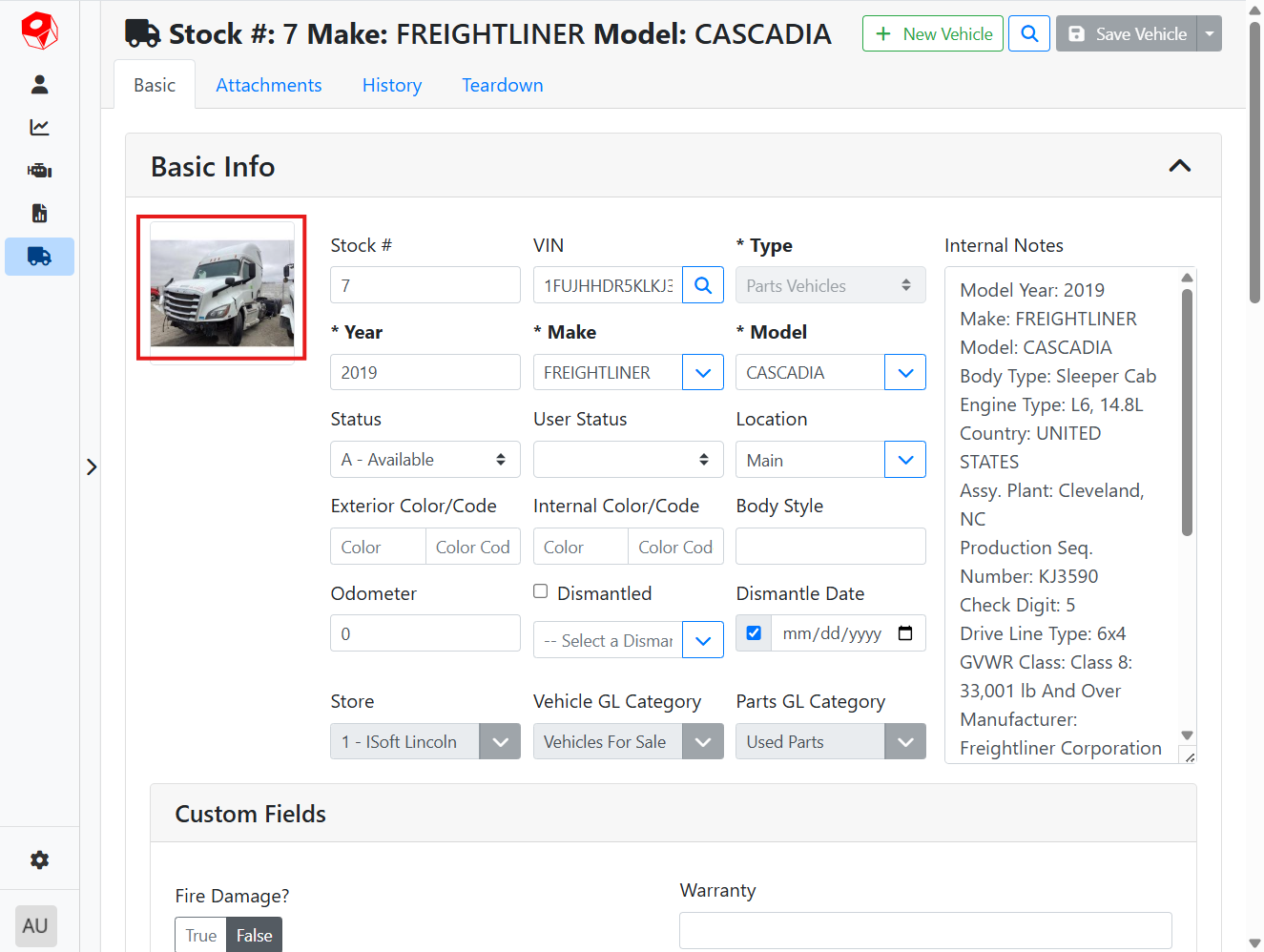Uncheck the Dismantle Date checkbox
1264x952 pixels.
[754, 633]
